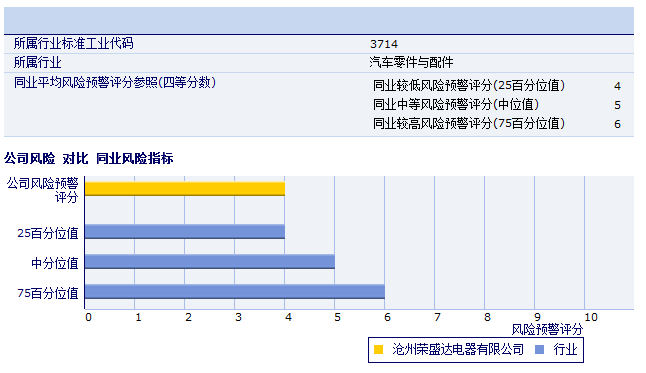Select the 中分位值 blue bar
Viewport: 646px width, 373px height.
point(210,262)
